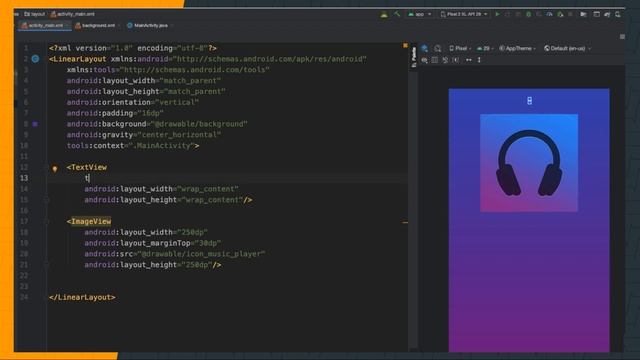Click the yellow warning stripe mark near line 17
The image size is (640, 360).
[x=405, y=222]
